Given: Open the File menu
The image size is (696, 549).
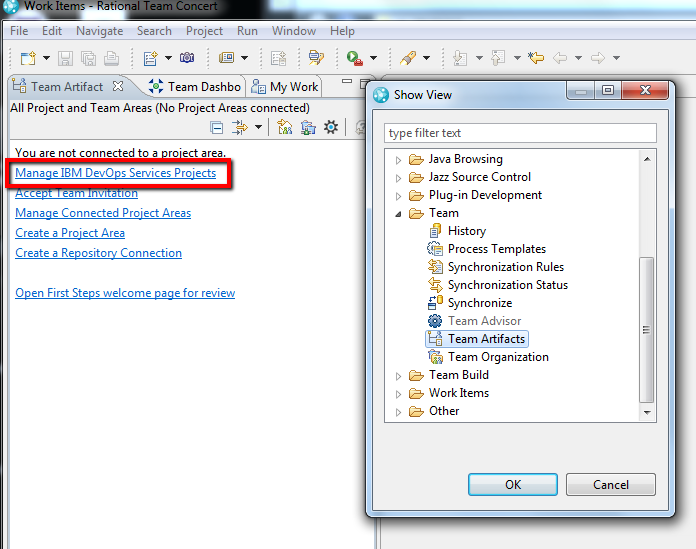Looking at the screenshot, I should pyautogui.click(x=19, y=31).
